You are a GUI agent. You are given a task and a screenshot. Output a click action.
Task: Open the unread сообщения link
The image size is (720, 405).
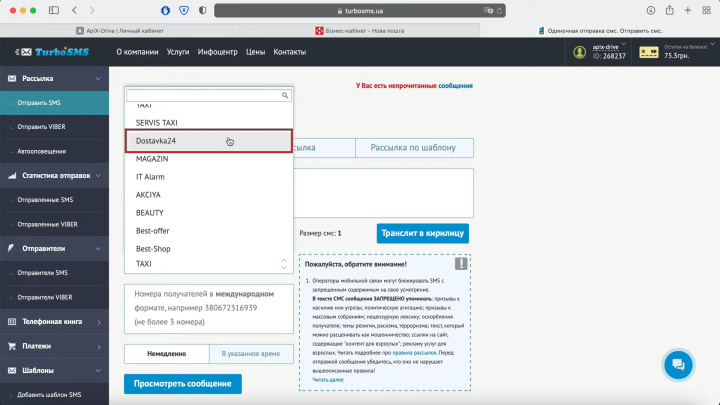[455, 85]
